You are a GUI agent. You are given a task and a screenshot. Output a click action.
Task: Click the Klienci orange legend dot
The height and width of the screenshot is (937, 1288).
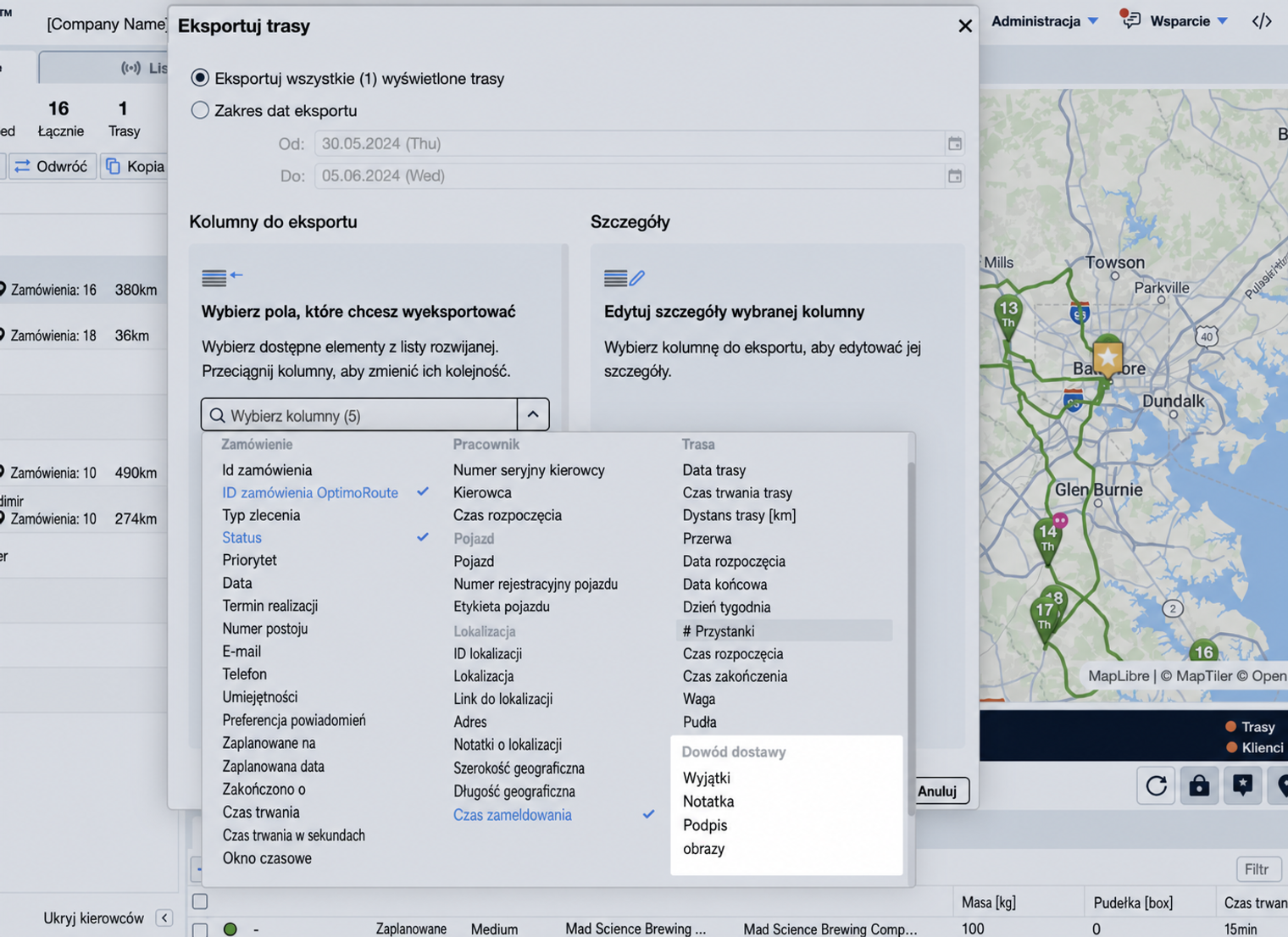tap(1230, 747)
